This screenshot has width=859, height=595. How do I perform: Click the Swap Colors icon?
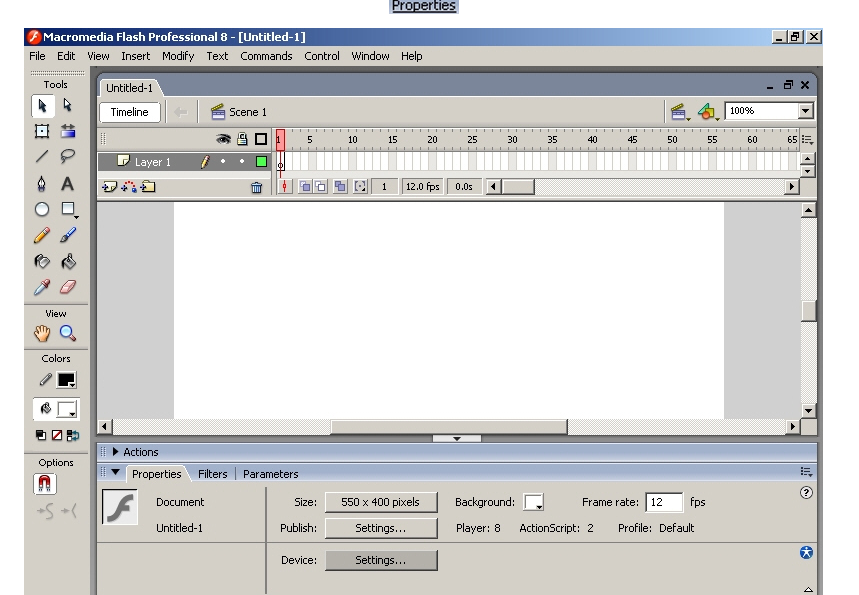point(72,435)
